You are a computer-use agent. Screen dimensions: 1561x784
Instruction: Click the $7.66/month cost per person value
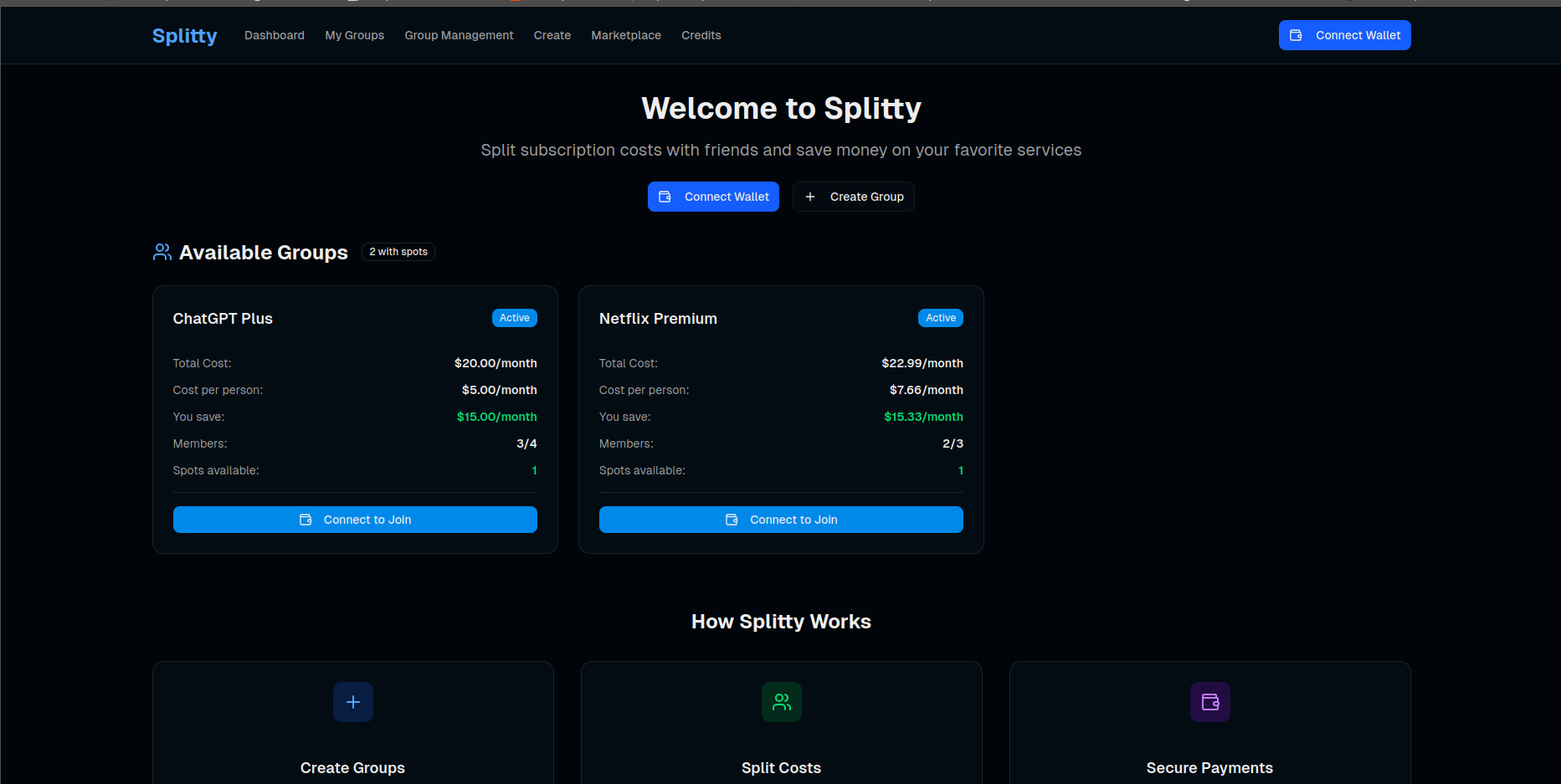[x=927, y=390]
